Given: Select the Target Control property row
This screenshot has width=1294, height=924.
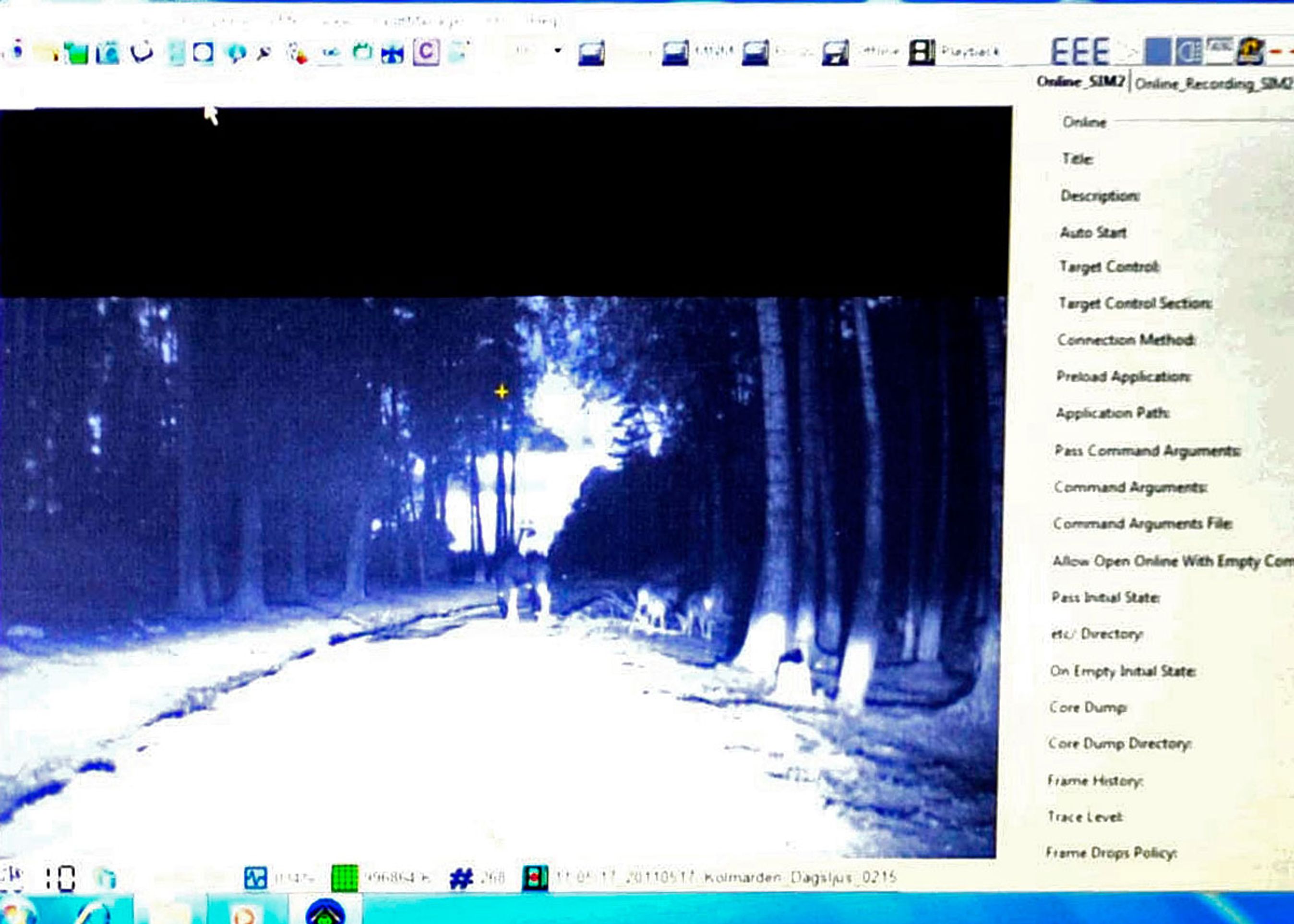Looking at the screenshot, I should pyautogui.click(x=1109, y=267).
